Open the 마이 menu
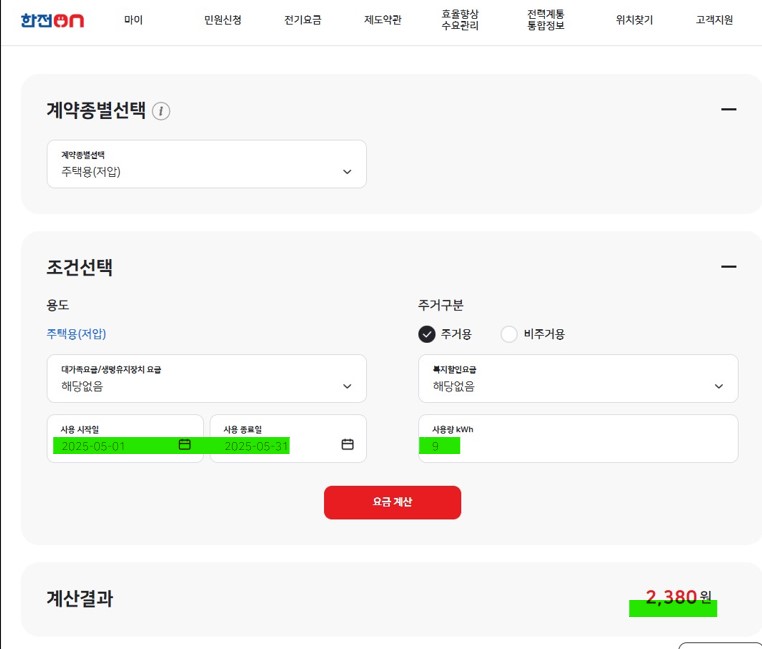Screen dimensions: 762x649 click(133, 20)
